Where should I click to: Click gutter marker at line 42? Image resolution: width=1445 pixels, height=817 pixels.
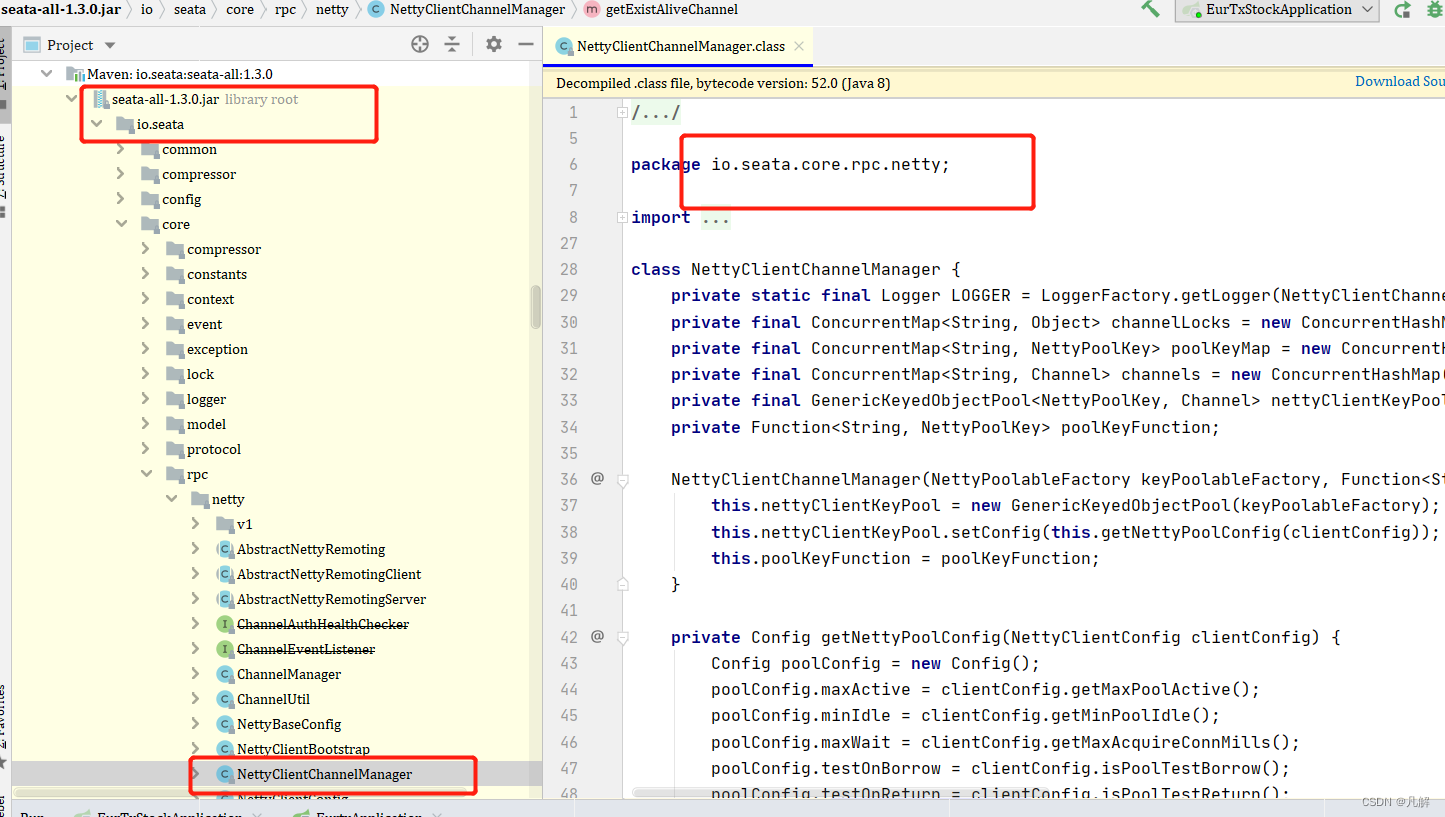597,637
